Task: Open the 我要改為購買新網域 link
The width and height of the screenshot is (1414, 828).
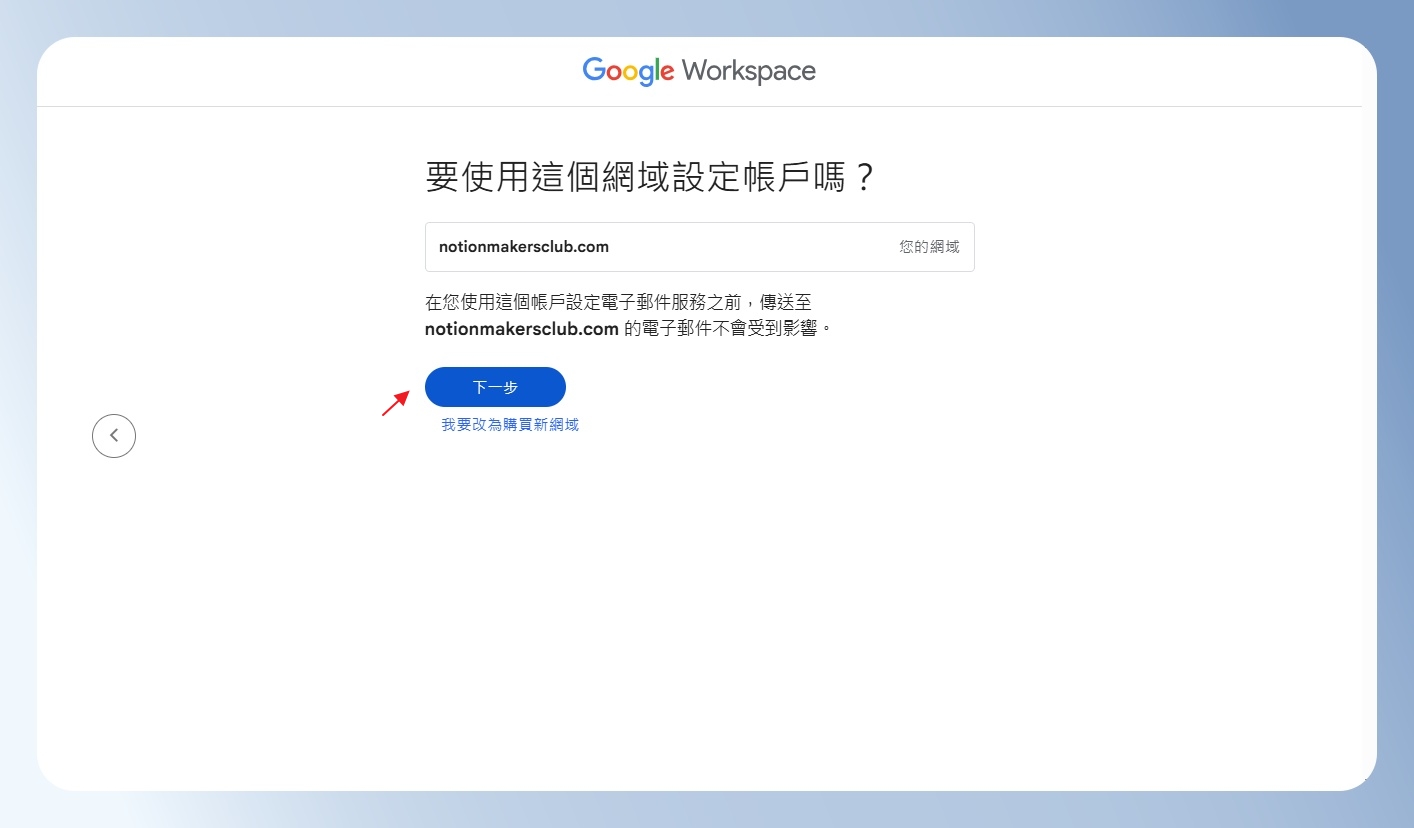Action: point(510,425)
